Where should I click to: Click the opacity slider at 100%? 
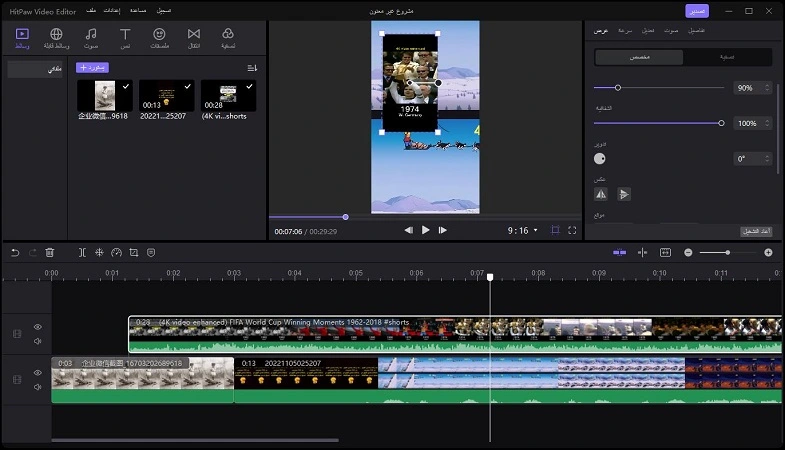click(659, 123)
